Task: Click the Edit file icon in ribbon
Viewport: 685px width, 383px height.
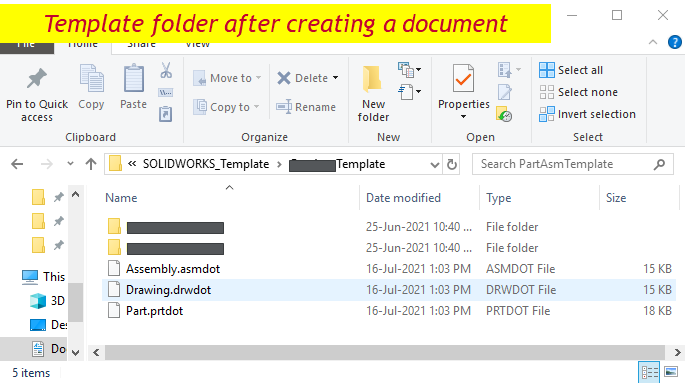Action: coord(505,92)
